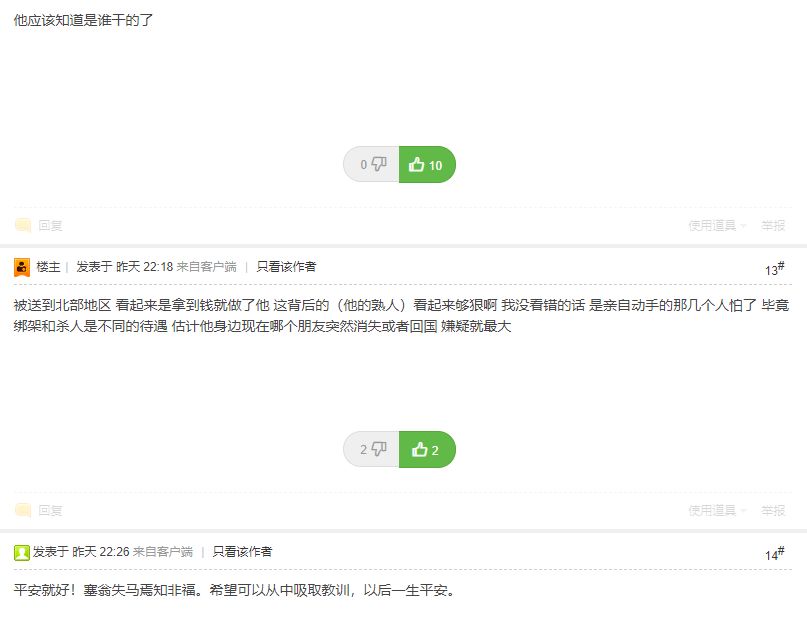Click reply bubble icon under post 13
The height and width of the screenshot is (632, 807).
coord(23,510)
